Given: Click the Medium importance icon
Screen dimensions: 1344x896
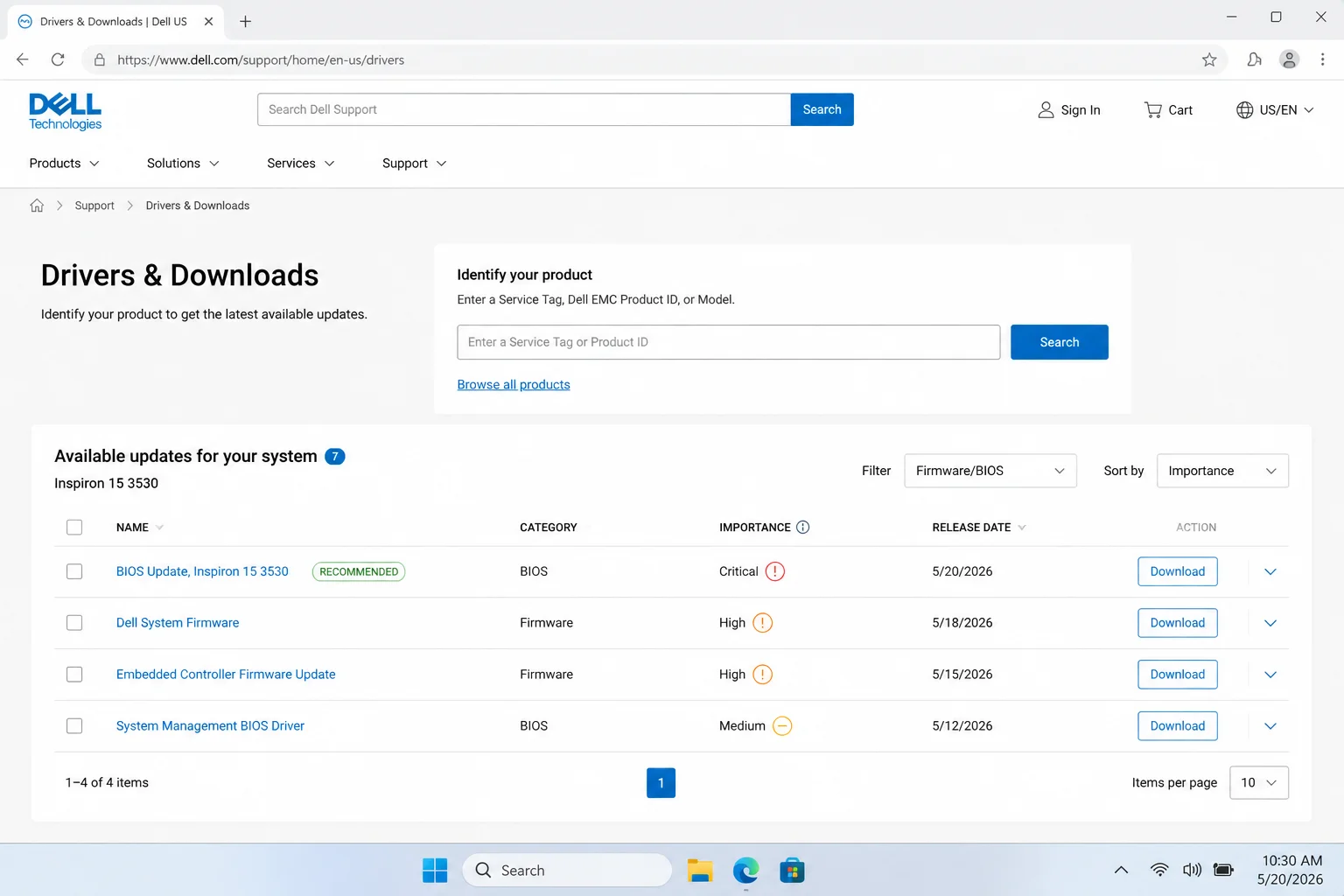Looking at the screenshot, I should 782,726.
